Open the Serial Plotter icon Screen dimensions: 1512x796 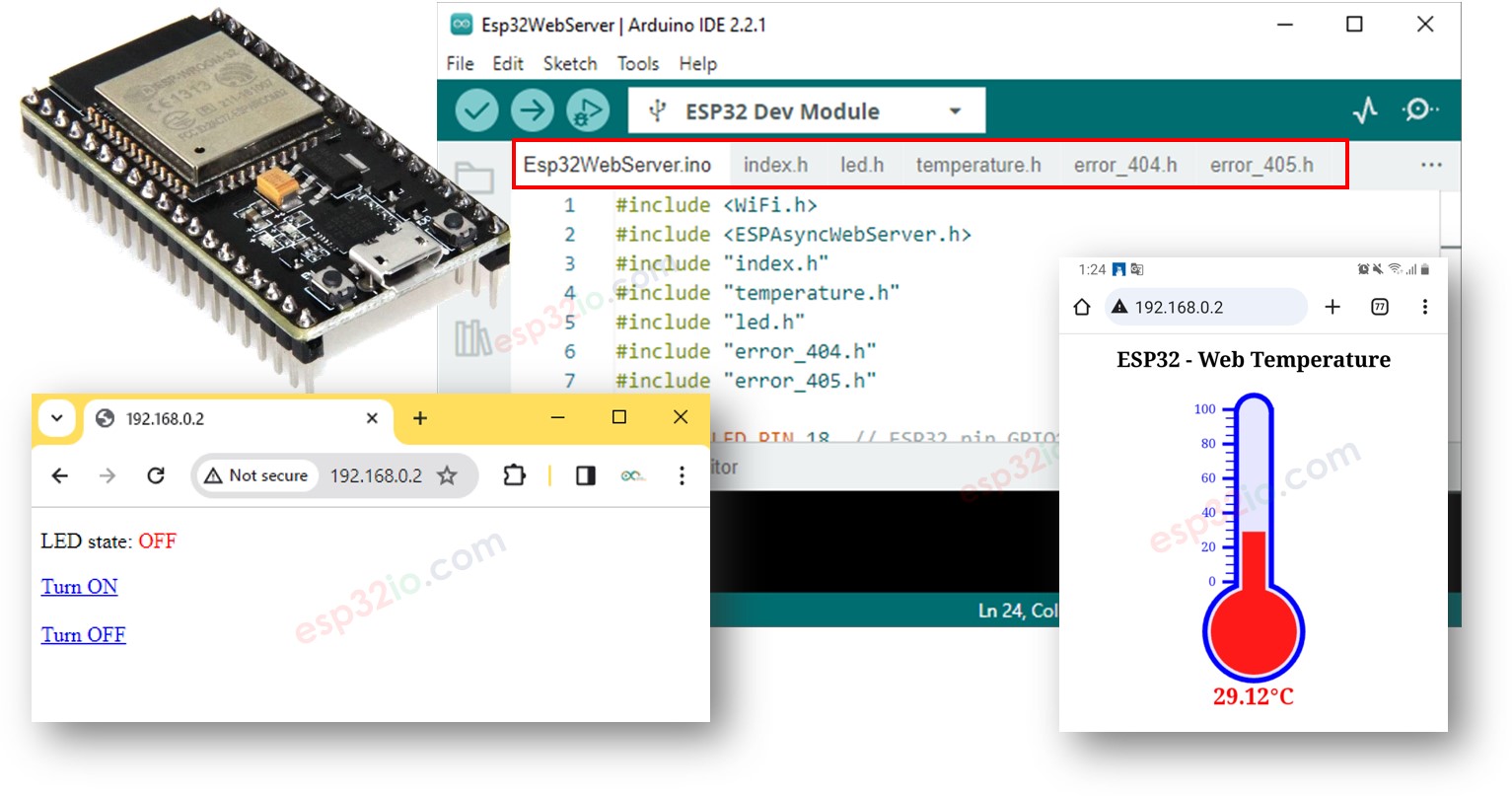1365,110
